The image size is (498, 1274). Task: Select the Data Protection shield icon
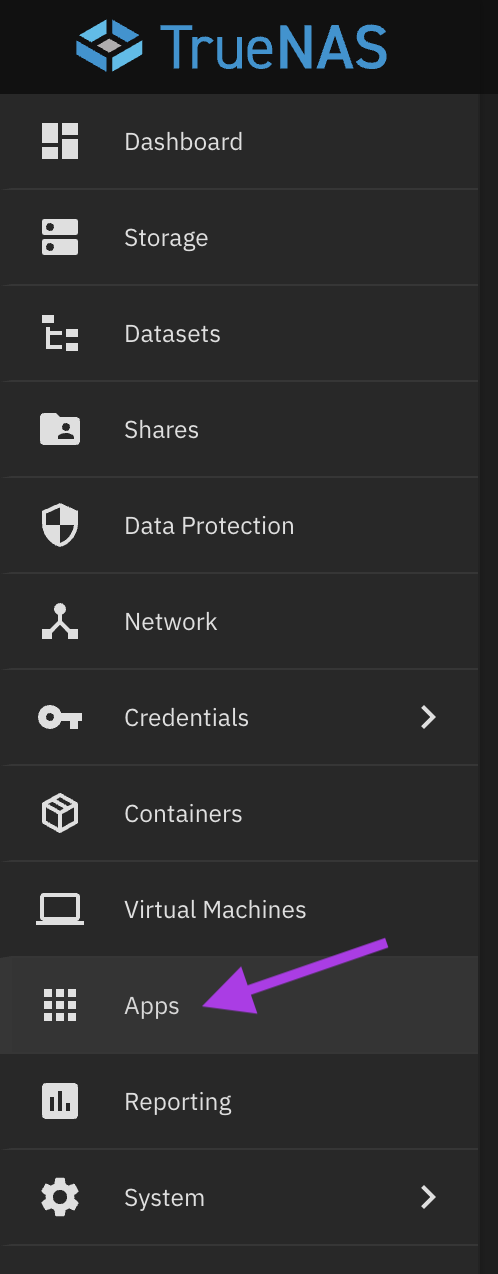[x=60, y=525]
